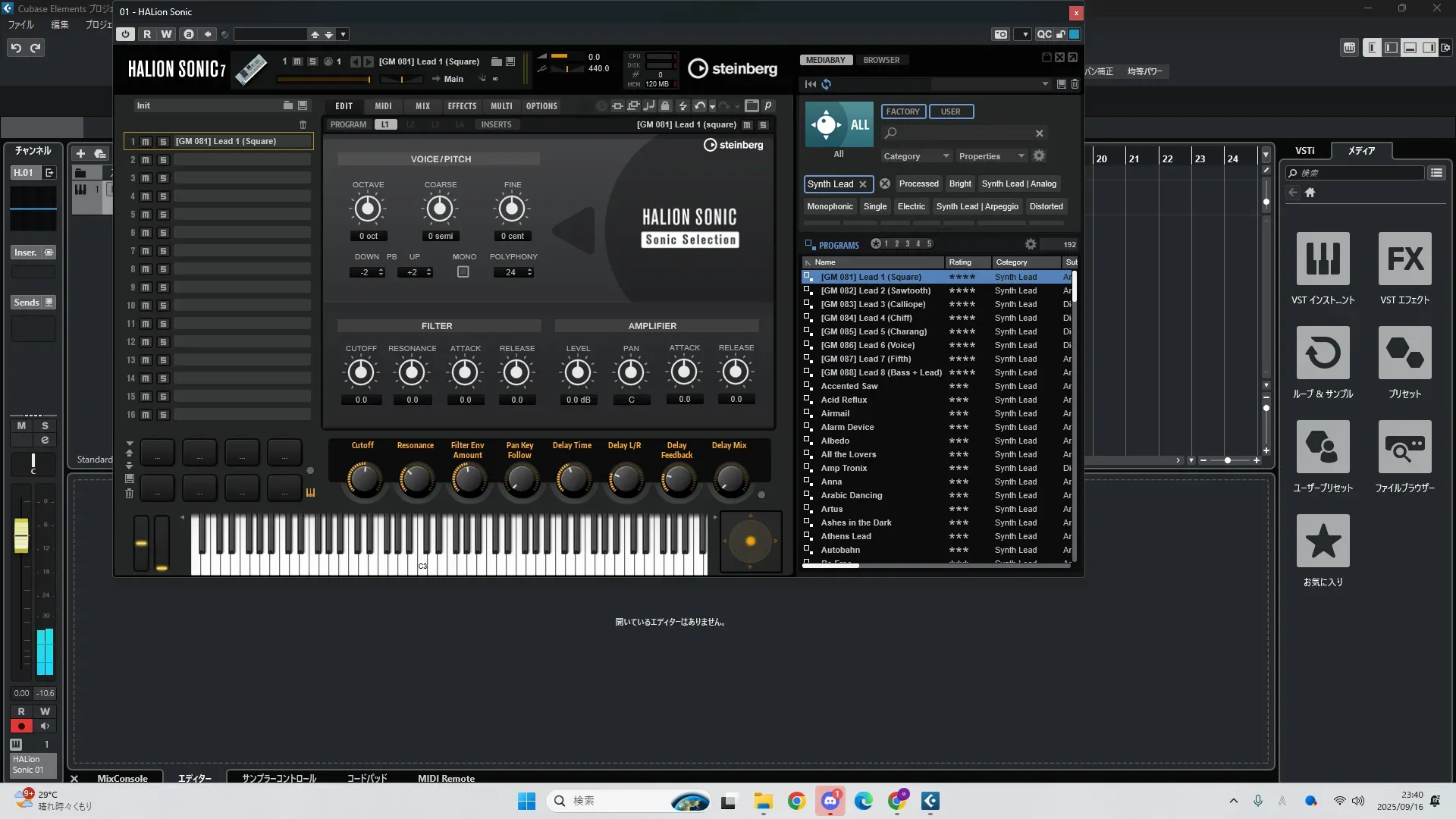1456x819 pixels.
Task: Open the Favorites star tile
Action: click(1323, 541)
